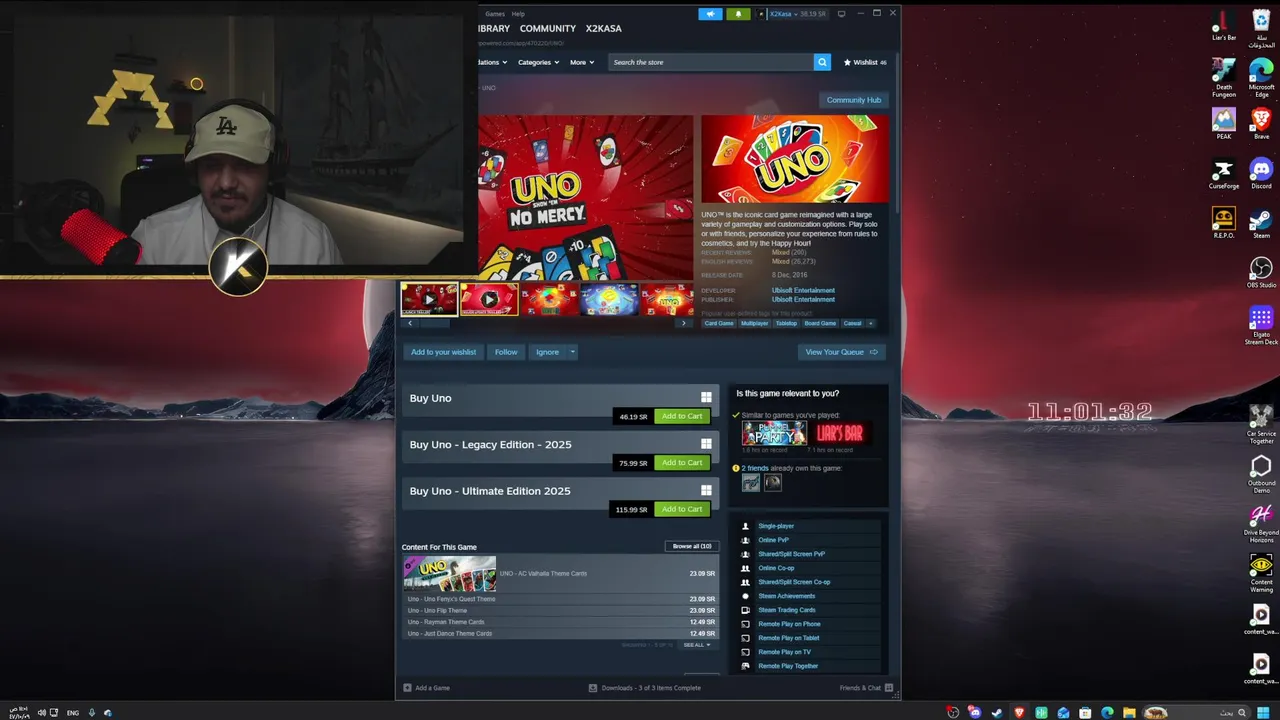1280x720 pixels.
Task: Open Content Warning desktop icon
Action: 1261,573
